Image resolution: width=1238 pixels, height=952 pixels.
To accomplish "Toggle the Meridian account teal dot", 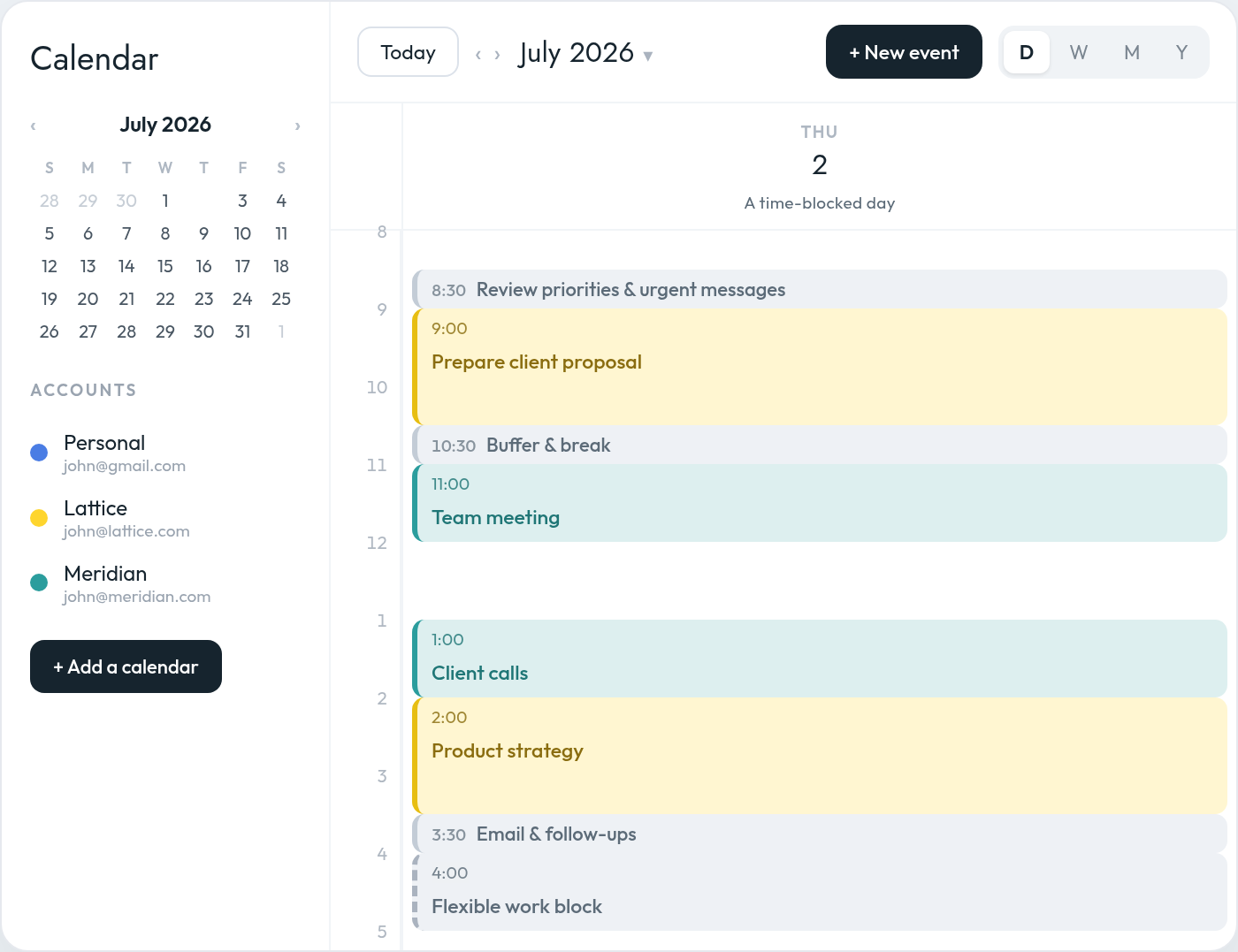I will click(x=39, y=583).
